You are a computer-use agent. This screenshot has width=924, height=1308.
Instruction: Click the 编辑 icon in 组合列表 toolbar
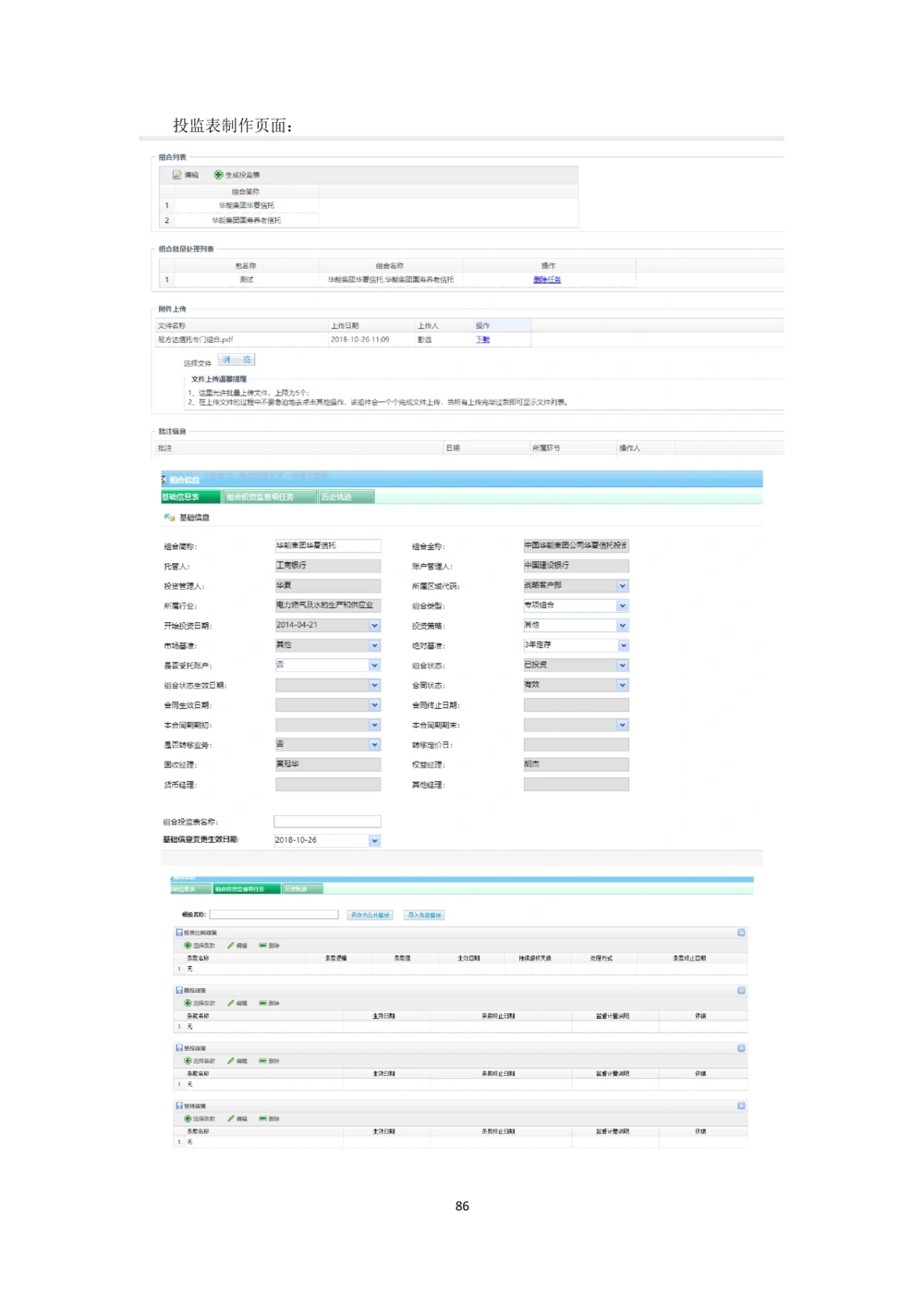(177, 175)
